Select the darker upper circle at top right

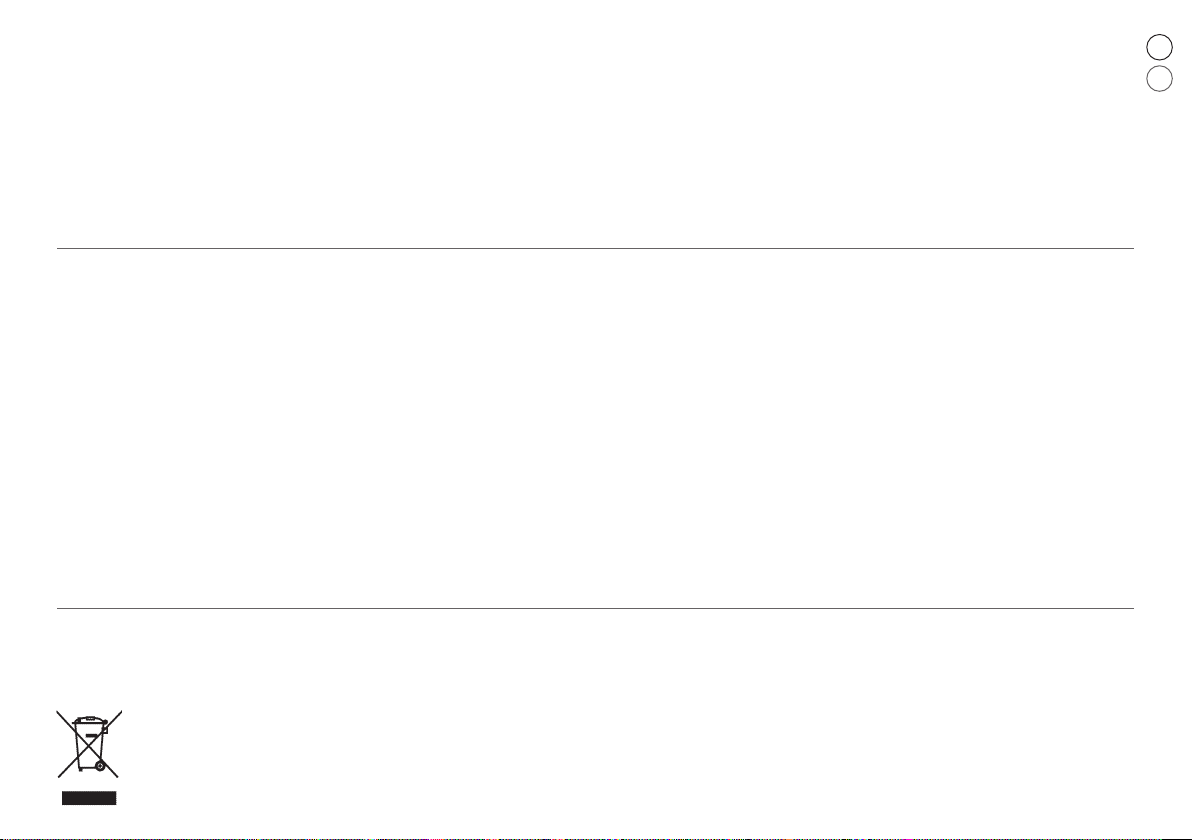(1159, 47)
